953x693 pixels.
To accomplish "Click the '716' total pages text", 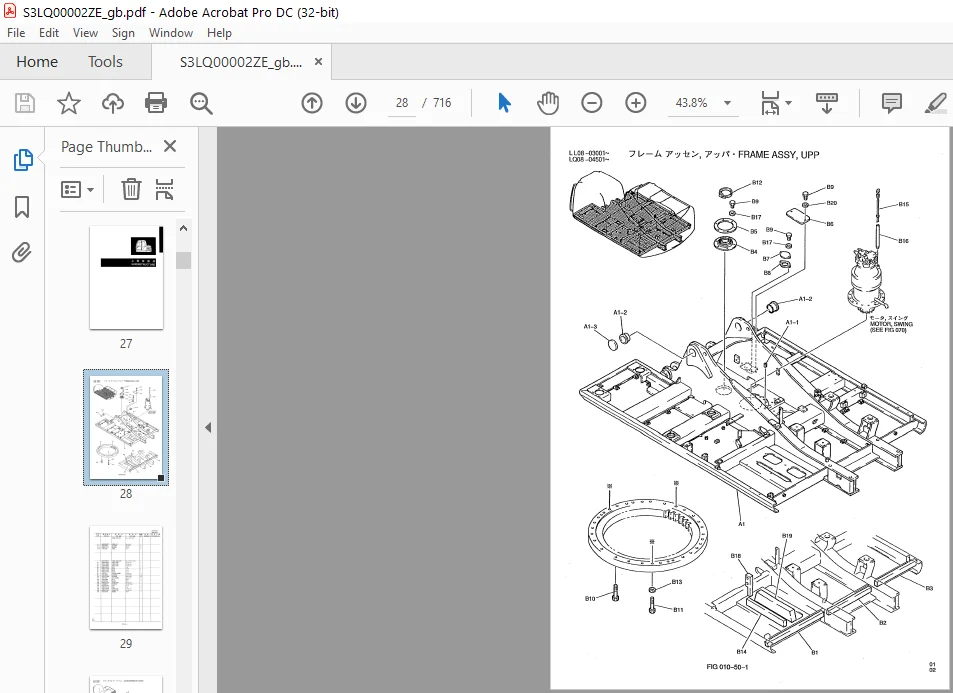I will (x=442, y=103).
